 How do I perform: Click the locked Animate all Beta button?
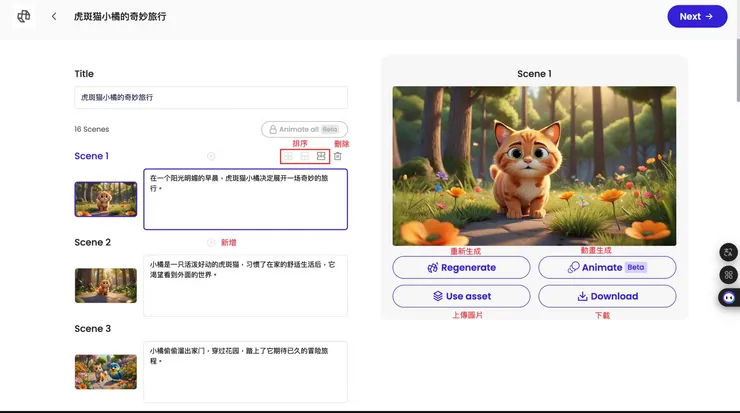304,129
